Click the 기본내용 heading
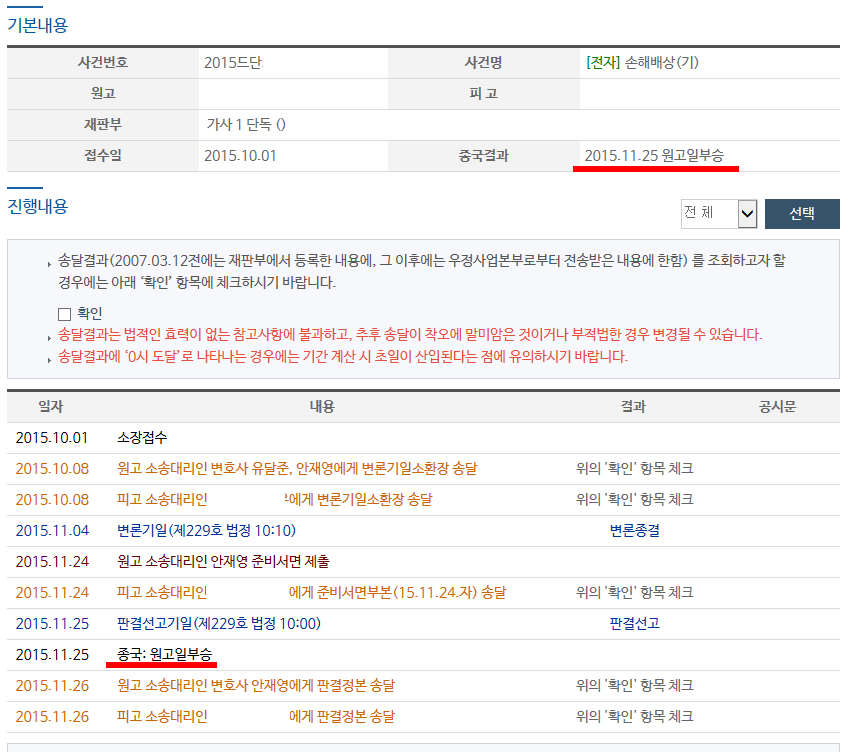848x752 pixels. tap(37, 25)
